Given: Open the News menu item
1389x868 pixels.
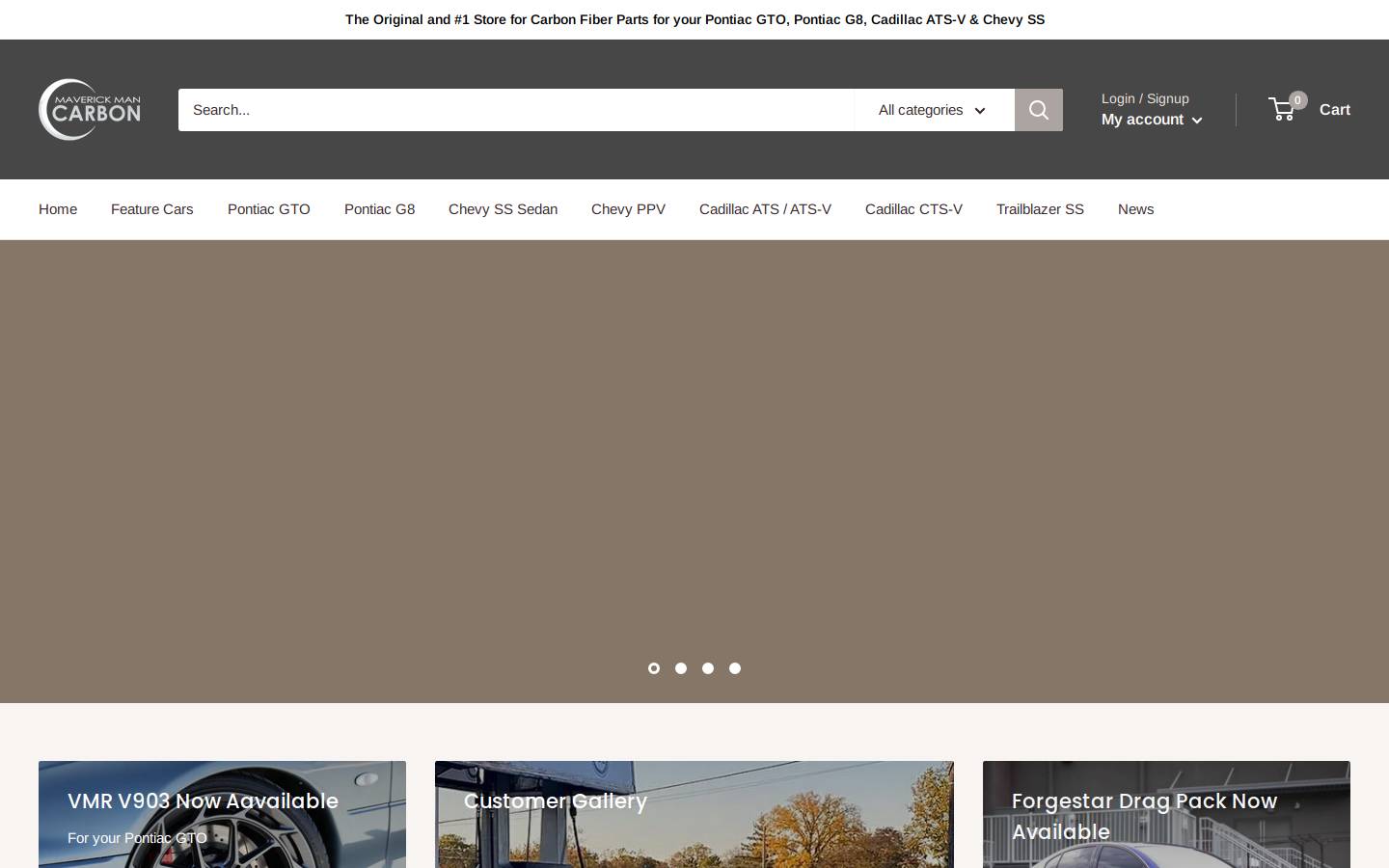Looking at the screenshot, I should [x=1135, y=209].
